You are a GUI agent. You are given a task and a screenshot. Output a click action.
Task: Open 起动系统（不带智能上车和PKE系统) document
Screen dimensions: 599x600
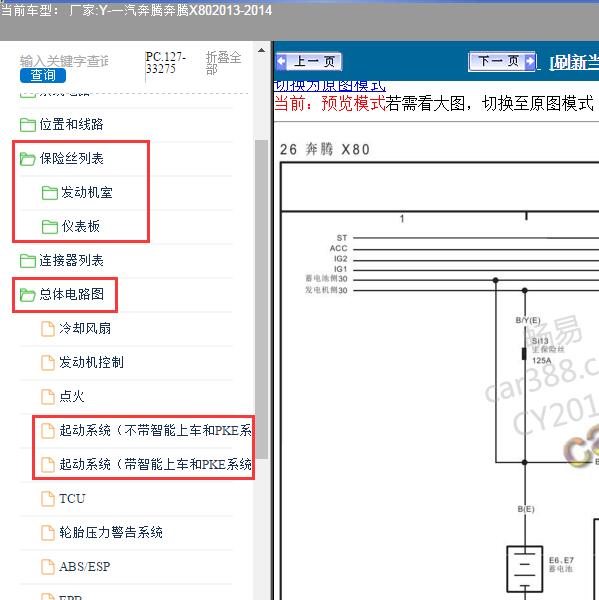(x=155, y=430)
